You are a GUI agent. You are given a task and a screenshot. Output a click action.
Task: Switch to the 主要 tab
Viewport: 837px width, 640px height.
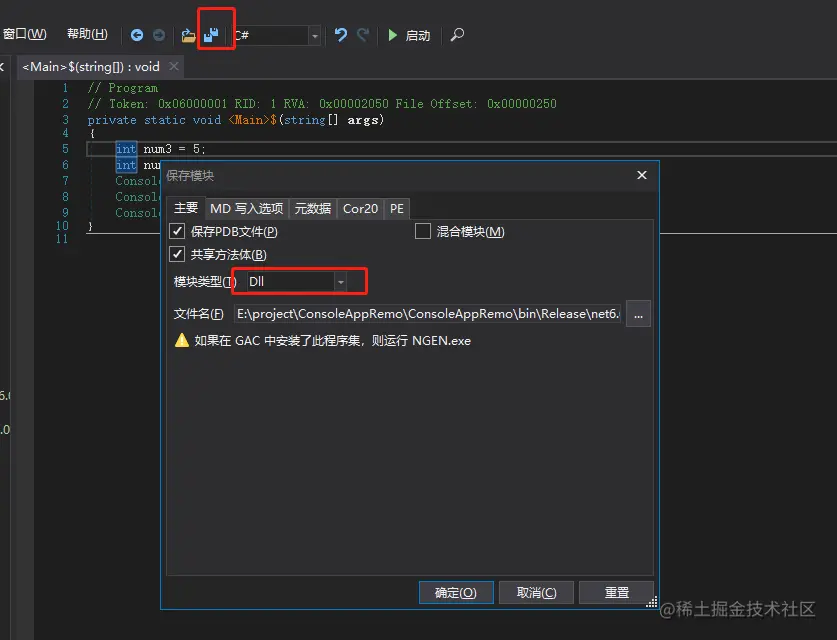pyautogui.click(x=186, y=208)
